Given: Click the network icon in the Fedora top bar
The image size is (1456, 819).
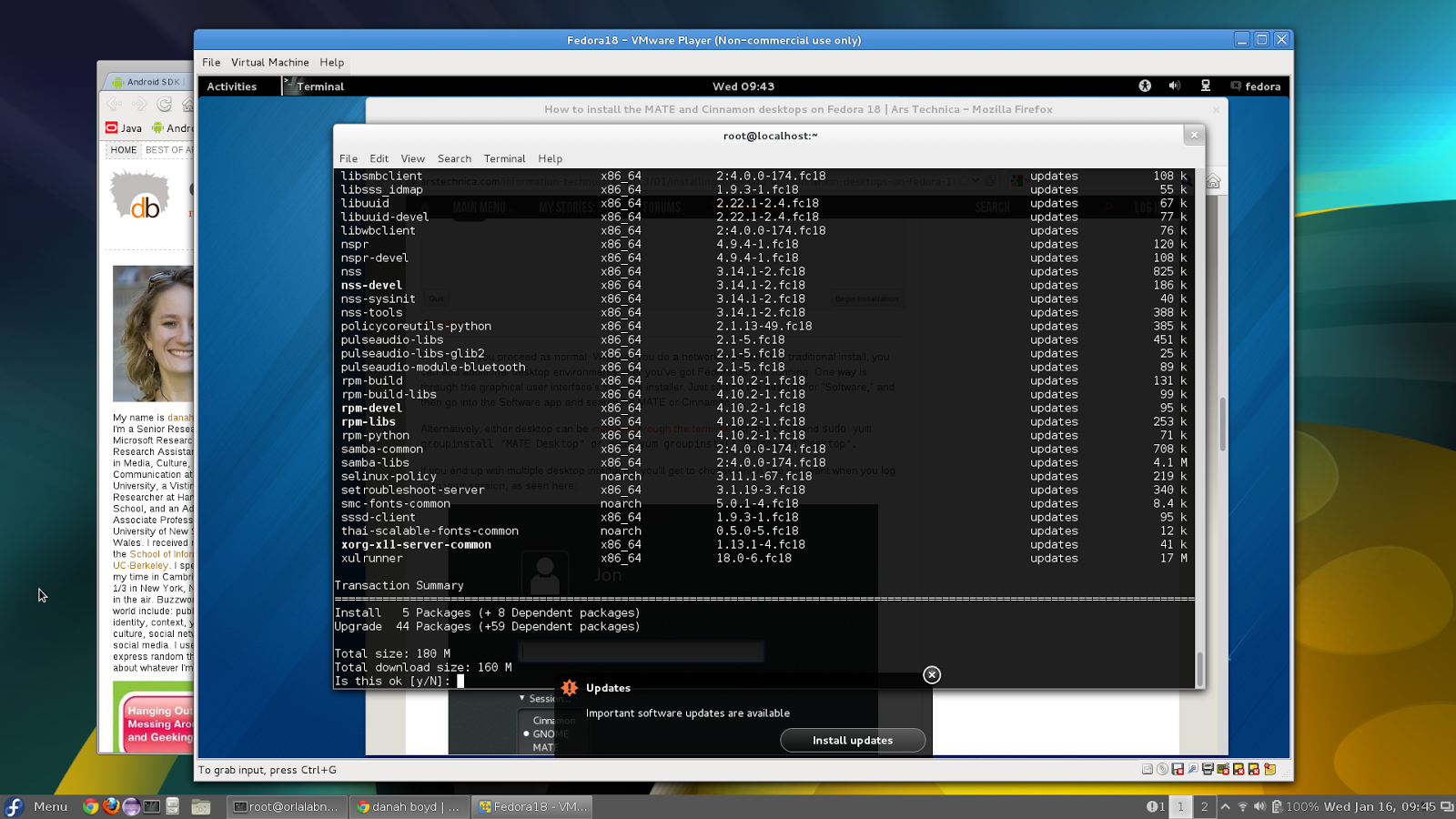Looking at the screenshot, I should click(1207, 86).
